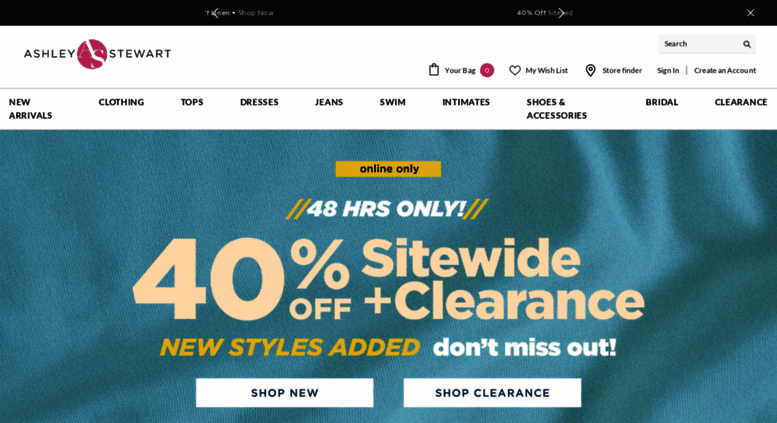Dismiss the promo banner with X
This screenshot has height=423, width=777.
[x=750, y=13]
